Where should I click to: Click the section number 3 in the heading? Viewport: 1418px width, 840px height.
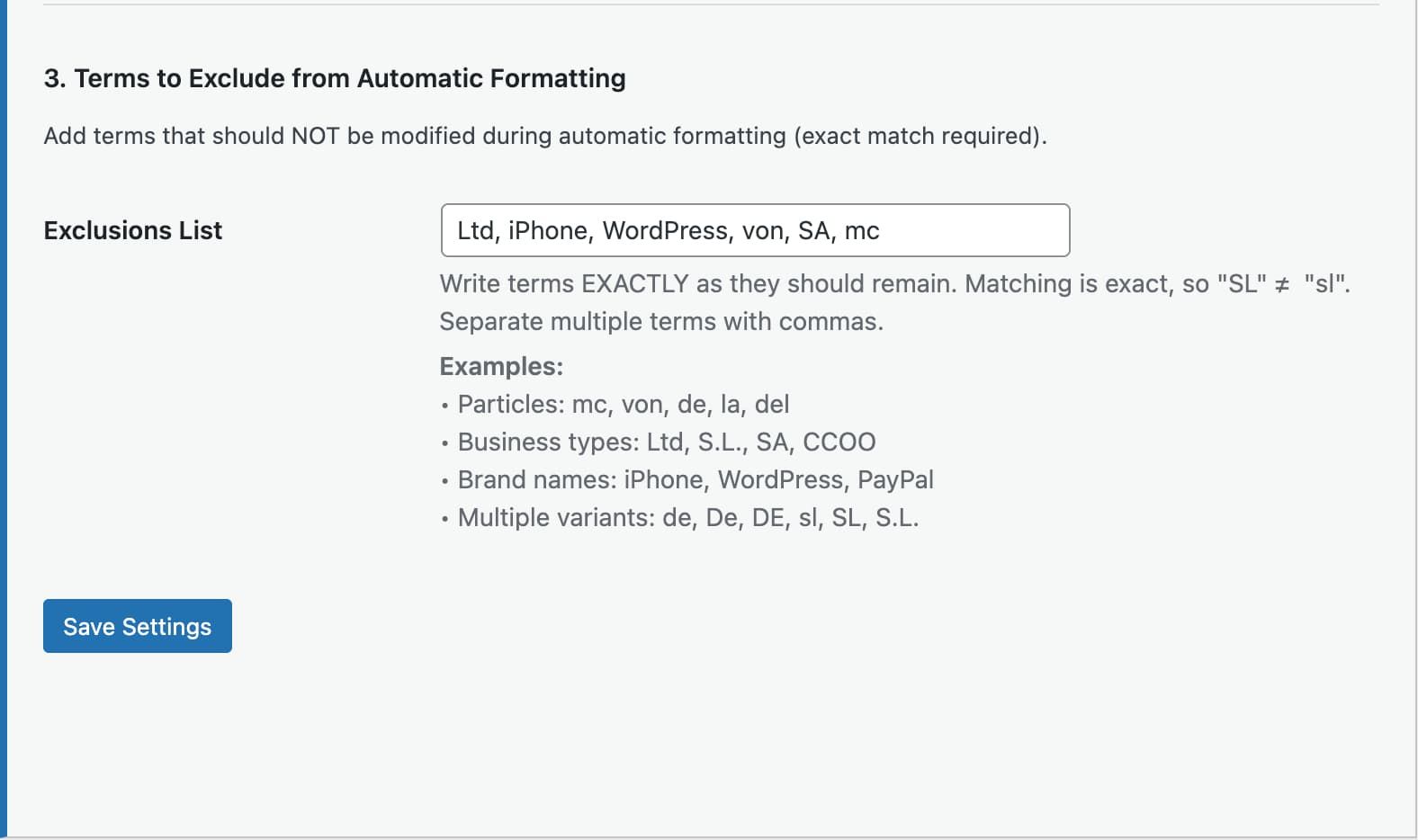coord(52,78)
